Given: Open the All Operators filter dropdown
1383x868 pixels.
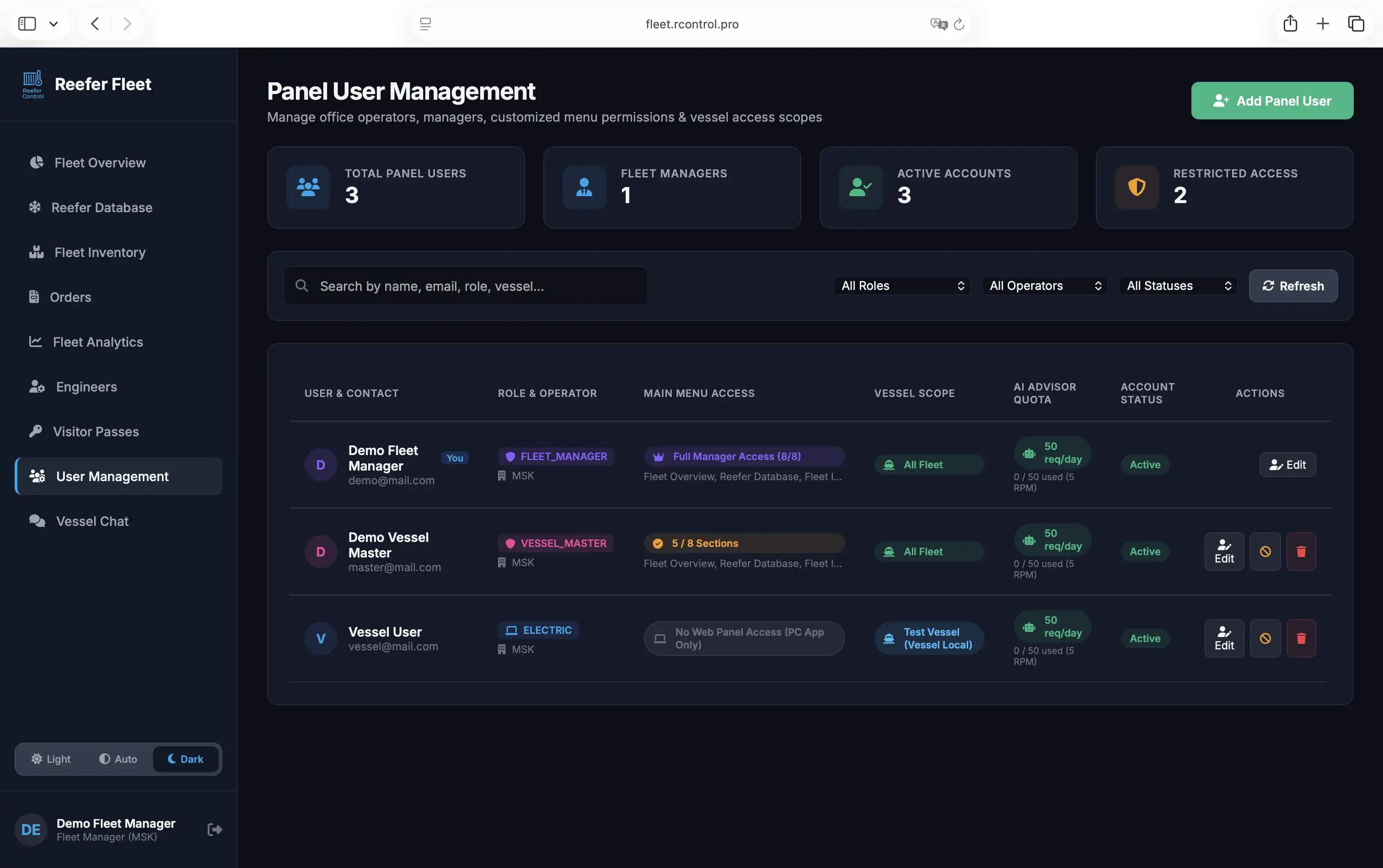Looking at the screenshot, I should (1045, 286).
